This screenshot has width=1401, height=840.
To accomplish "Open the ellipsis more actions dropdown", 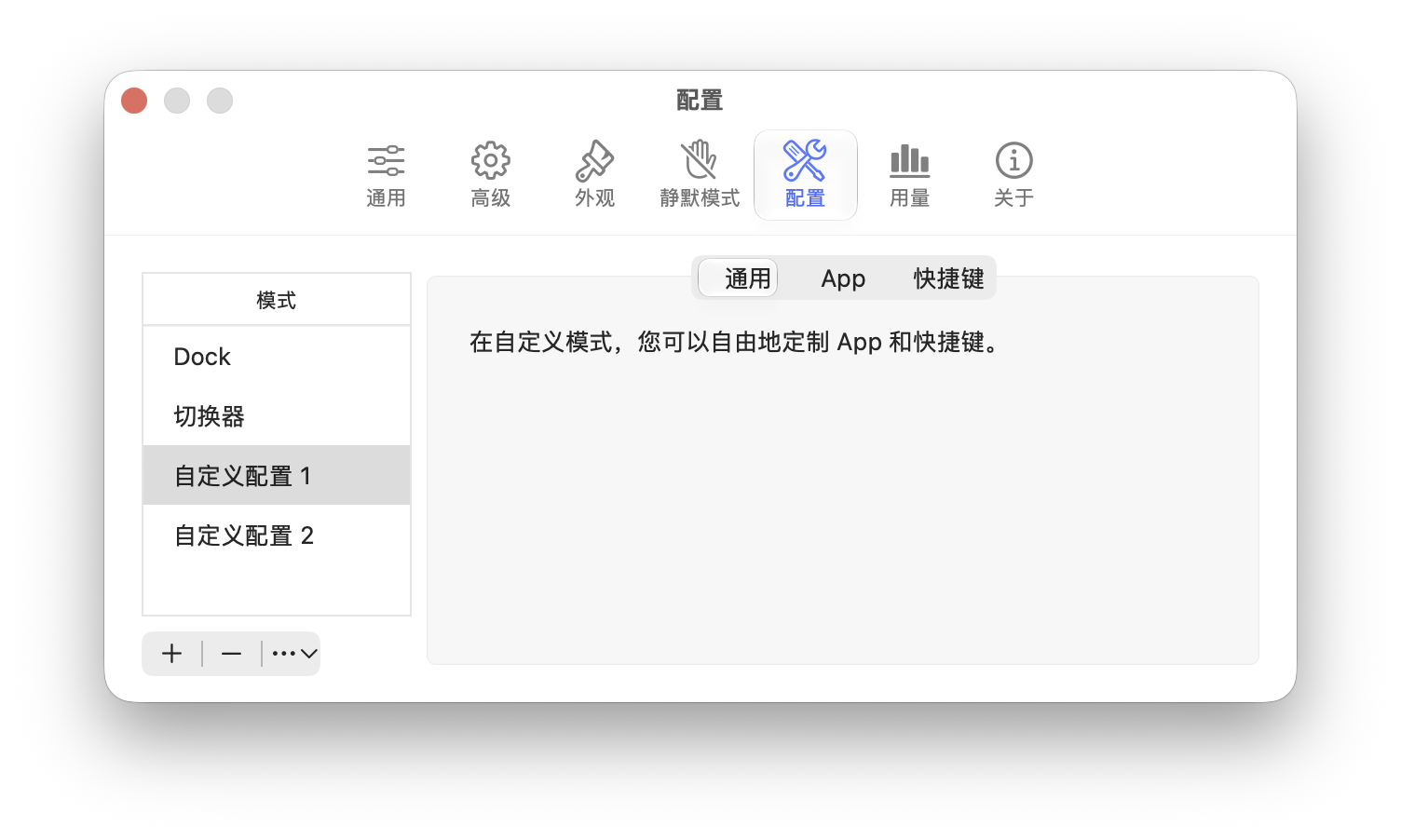I will pos(292,654).
